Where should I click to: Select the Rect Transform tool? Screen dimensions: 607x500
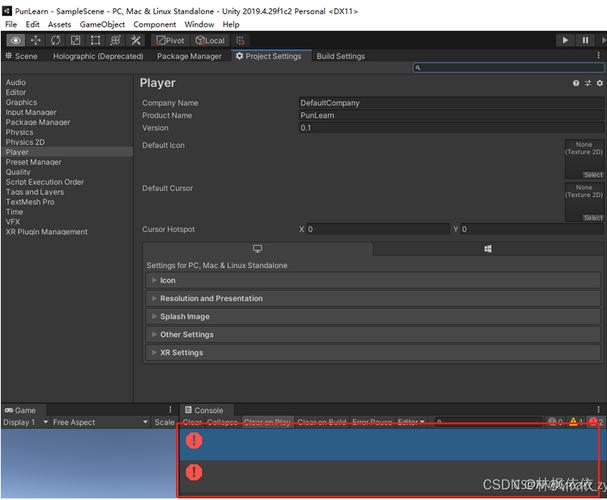[x=95, y=40]
